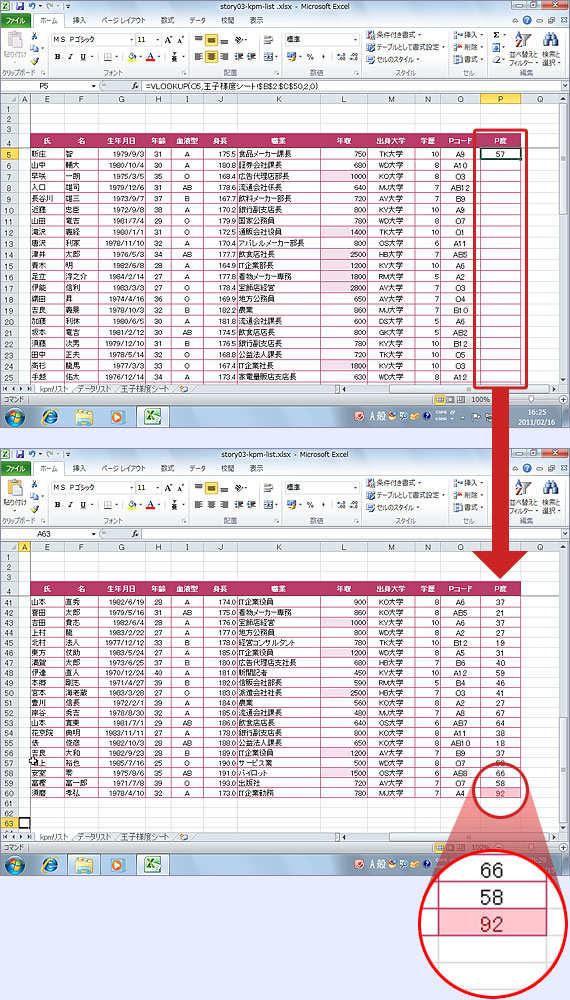Open the MS Pゴシック font dropdown in P5 window
570x1000 pixels.
pyautogui.click(x=131, y=40)
